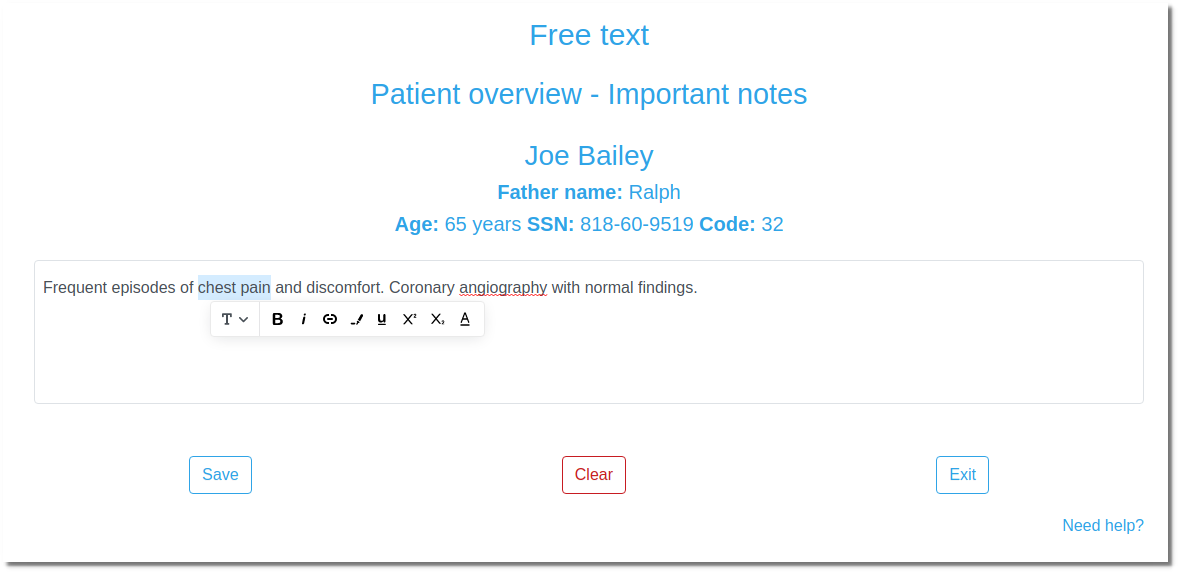The image size is (1179, 573).
Task: Apply bold formatting to selected text
Action: [x=277, y=320]
